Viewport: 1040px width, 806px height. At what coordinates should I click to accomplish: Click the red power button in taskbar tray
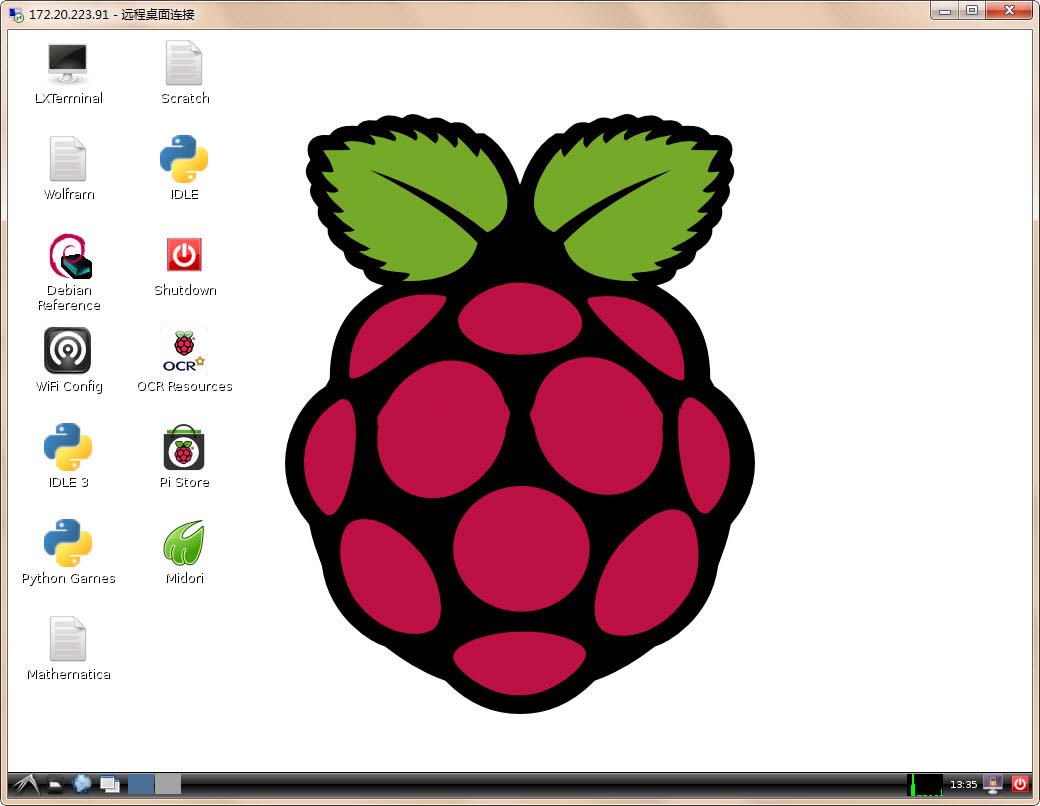[x=1020, y=784]
